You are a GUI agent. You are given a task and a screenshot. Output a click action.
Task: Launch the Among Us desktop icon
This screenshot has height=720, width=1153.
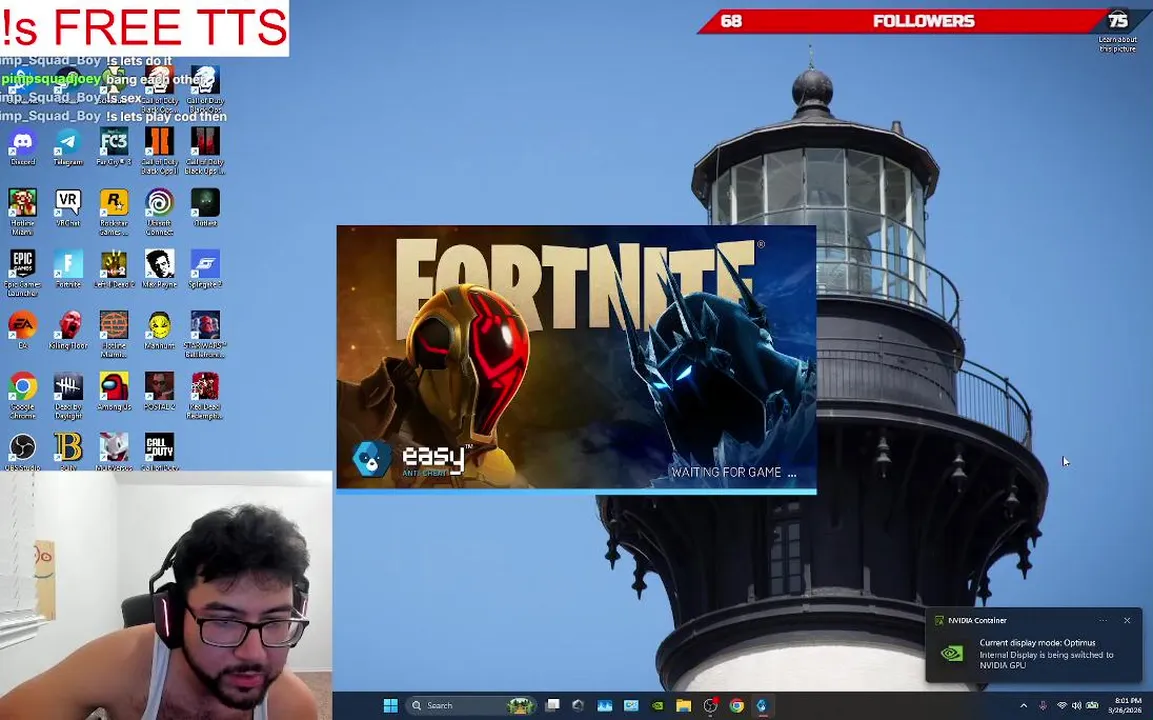[x=114, y=391]
